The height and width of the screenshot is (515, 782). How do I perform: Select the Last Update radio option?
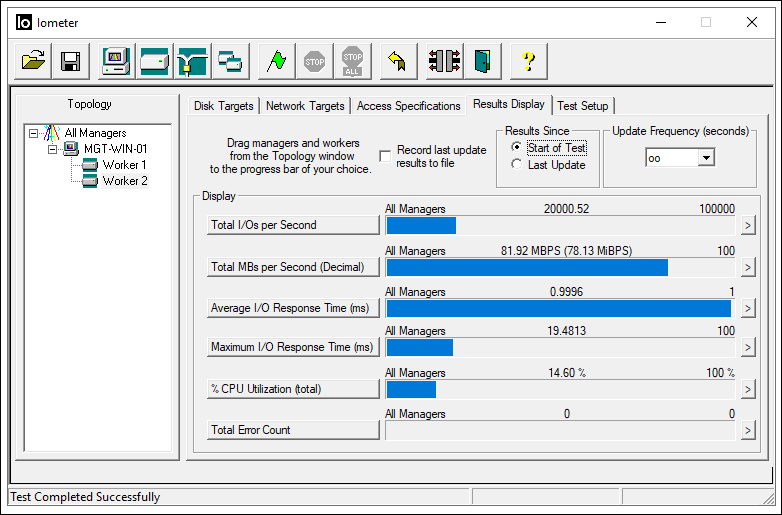517,165
